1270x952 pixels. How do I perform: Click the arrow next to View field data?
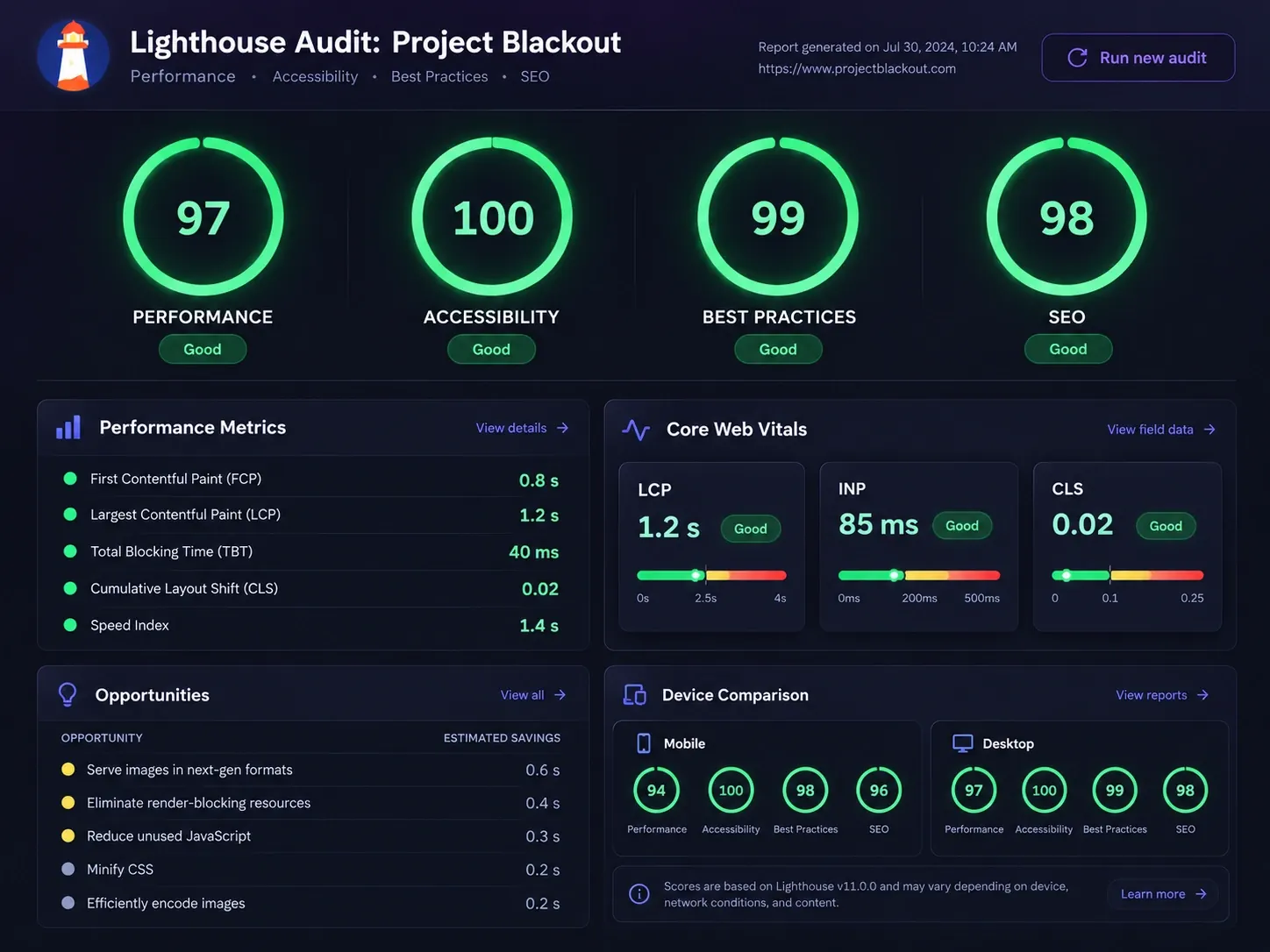pos(1209,430)
